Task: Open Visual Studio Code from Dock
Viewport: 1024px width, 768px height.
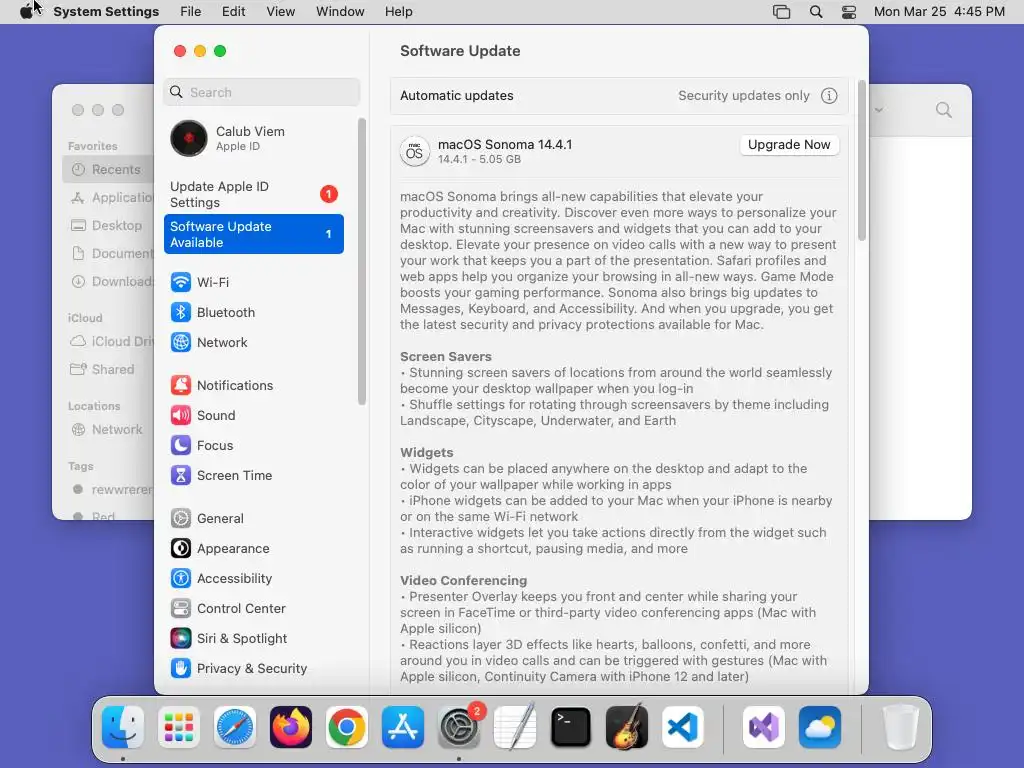Action: pyautogui.click(x=683, y=727)
